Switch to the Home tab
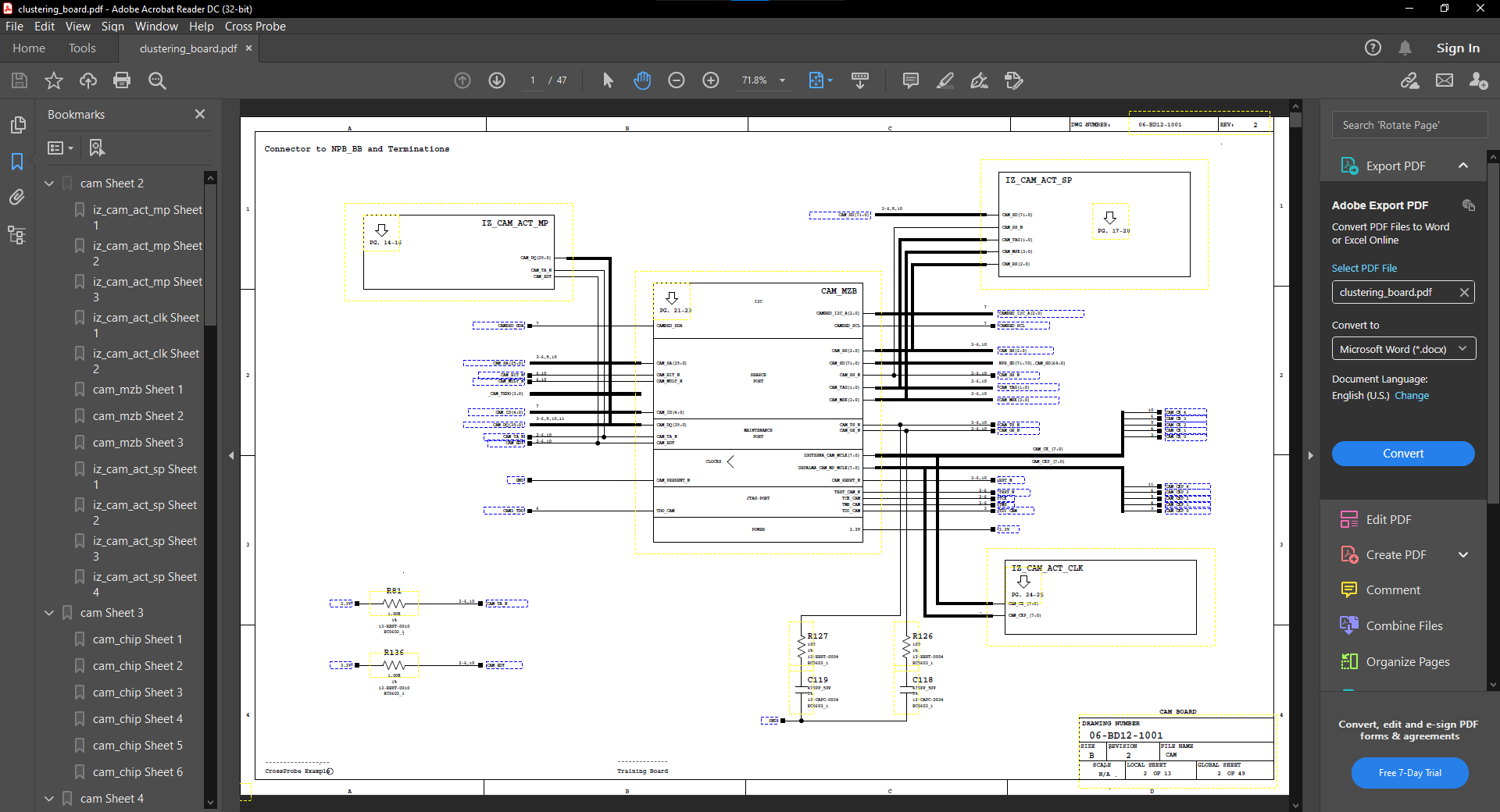The image size is (1500, 812). click(x=27, y=48)
